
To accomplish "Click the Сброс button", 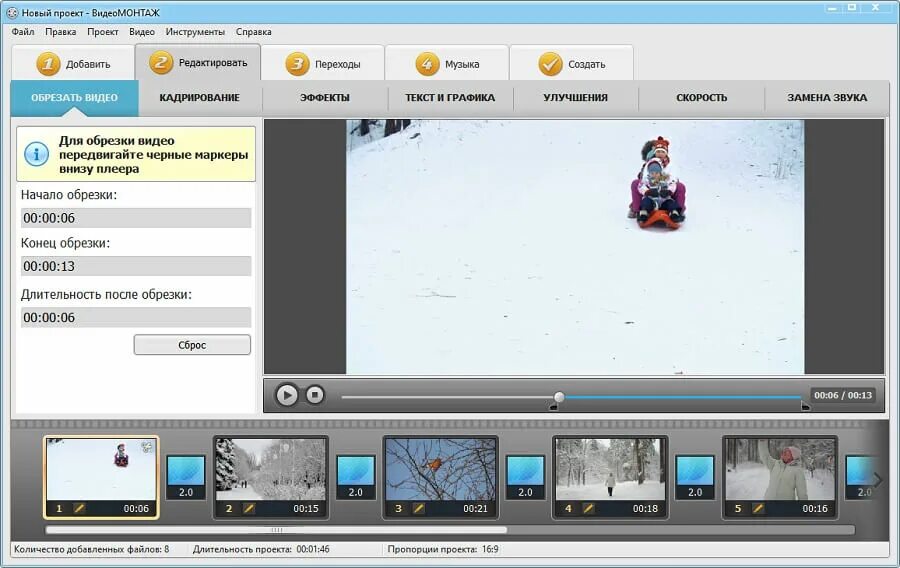I will (x=192, y=345).
